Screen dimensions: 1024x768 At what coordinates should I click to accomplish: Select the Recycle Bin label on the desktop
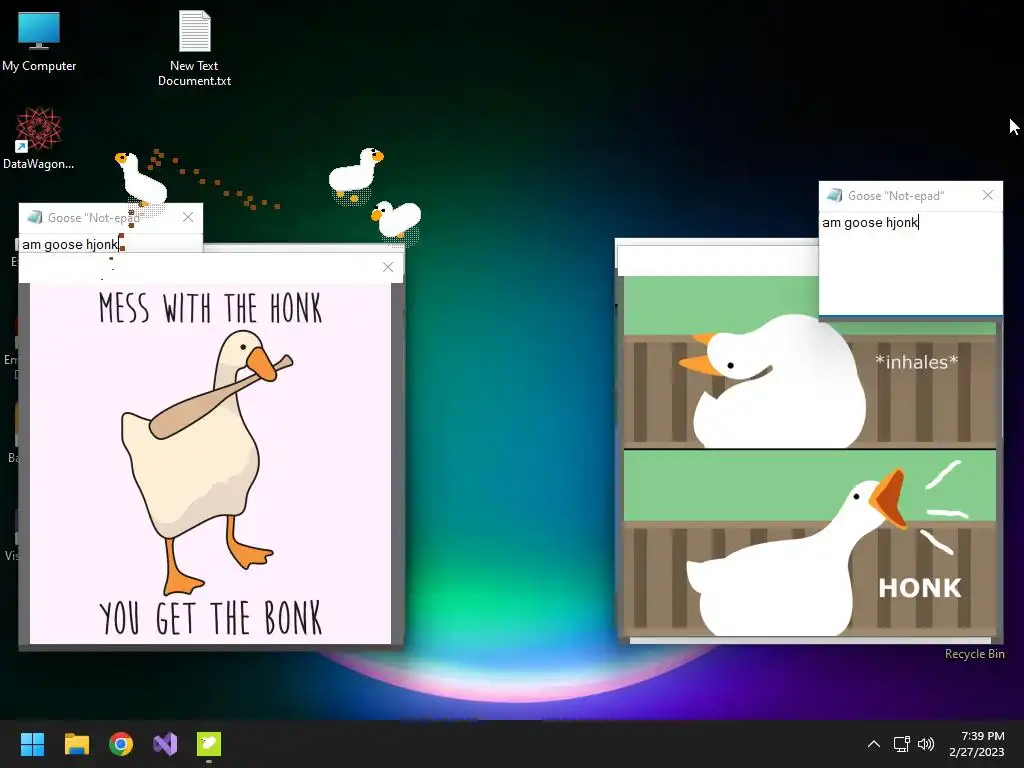974,654
